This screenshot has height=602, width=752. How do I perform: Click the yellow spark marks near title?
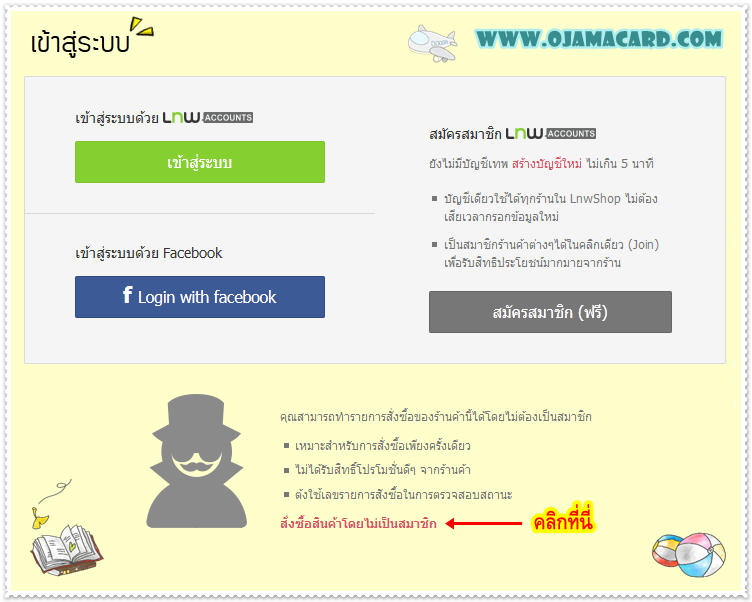tap(142, 27)
